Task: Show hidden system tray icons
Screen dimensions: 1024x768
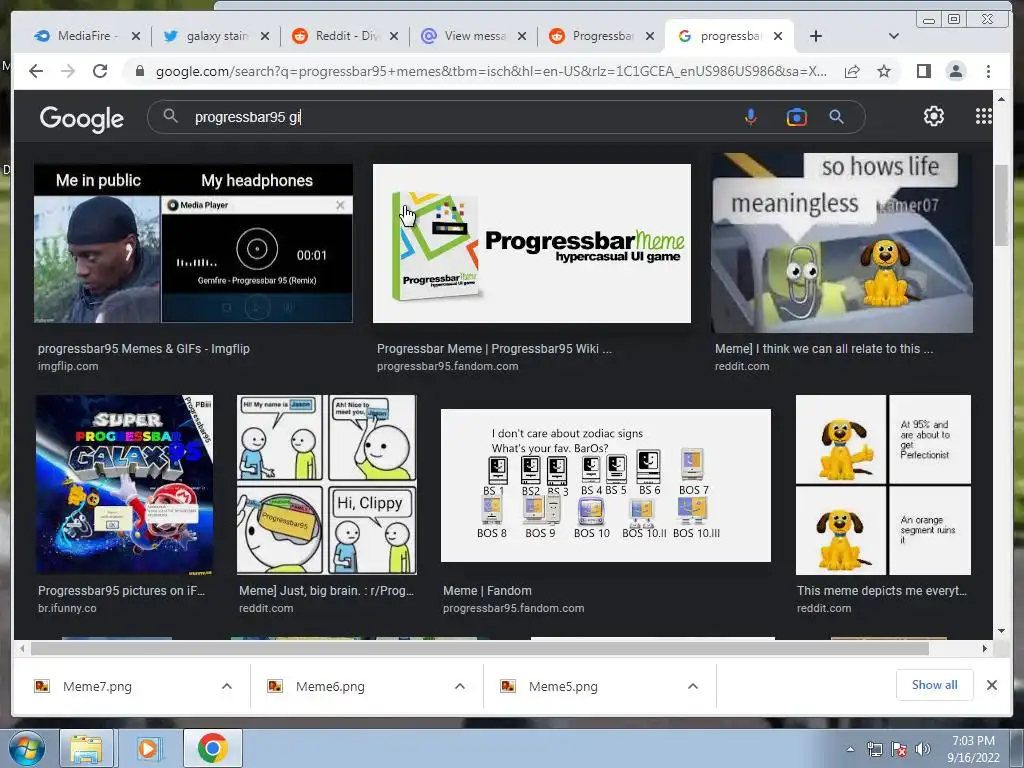Action: click(850, 749)
